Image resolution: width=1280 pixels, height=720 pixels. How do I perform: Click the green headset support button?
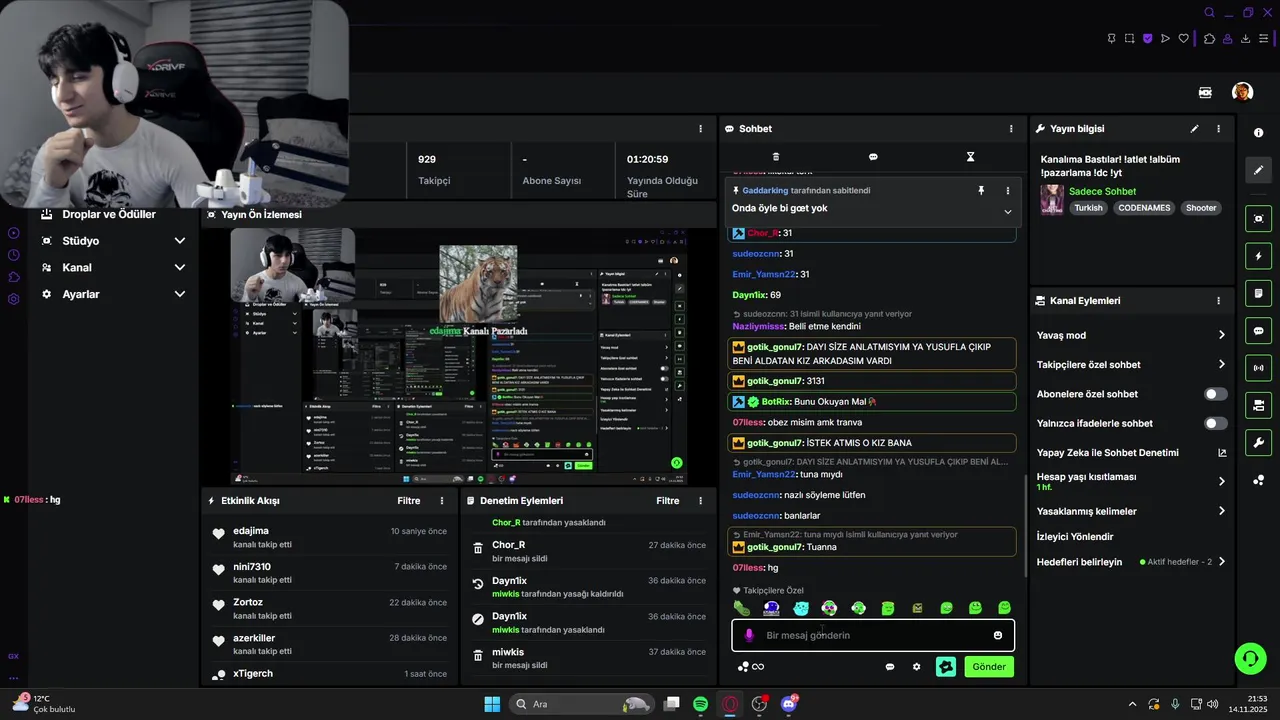1250,658
